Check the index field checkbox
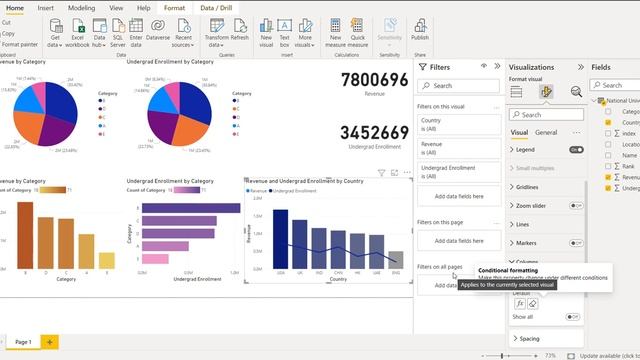 click(x=608, y=133)
